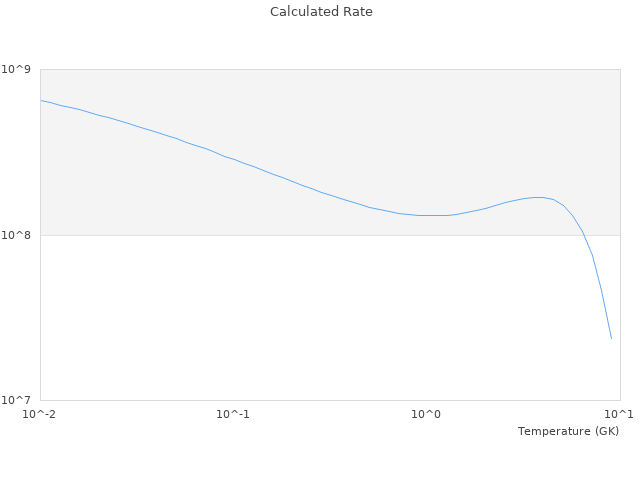Click the 10^-1 x-axis tick label
Viewport: 640px width, 480px height.
pos(233,414)
